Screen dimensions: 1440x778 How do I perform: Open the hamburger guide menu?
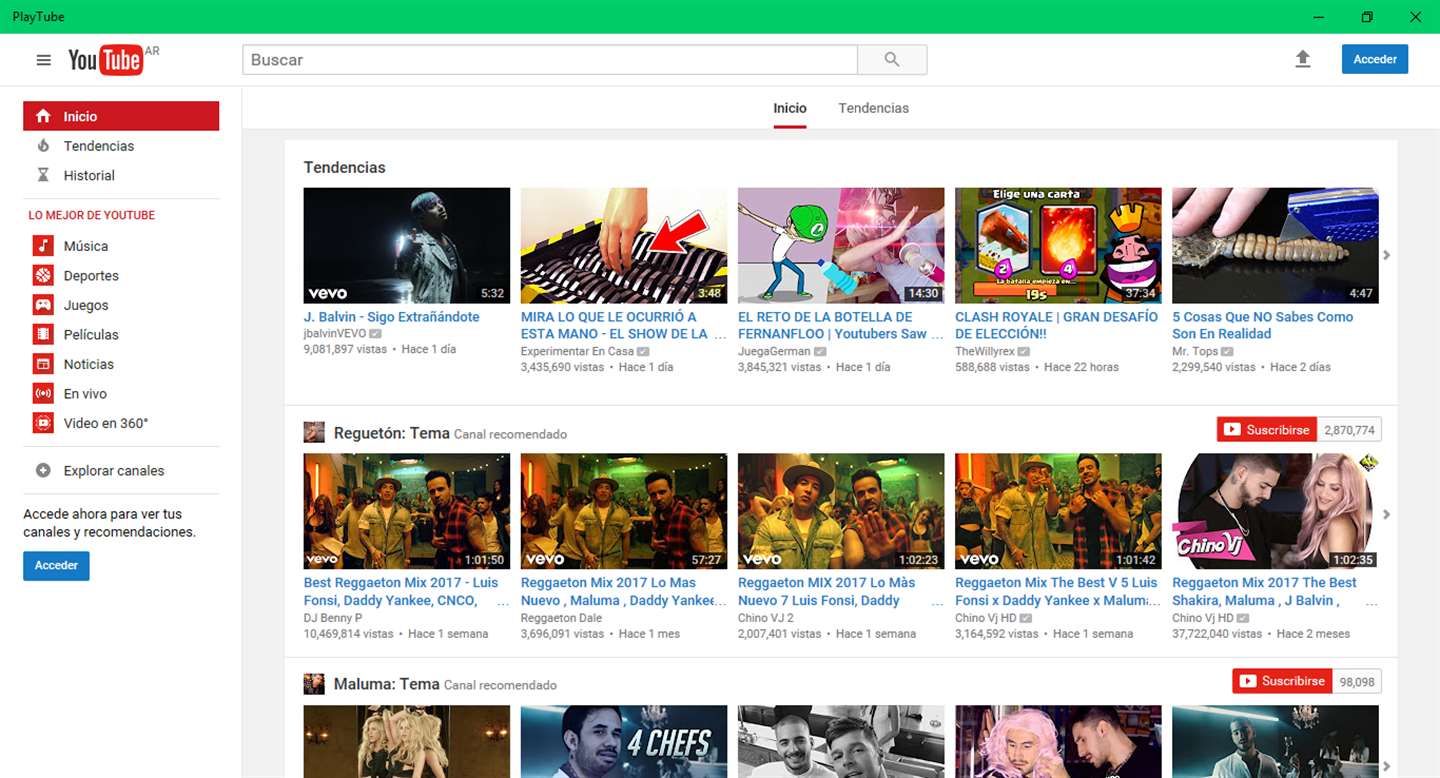pos(43,60)
